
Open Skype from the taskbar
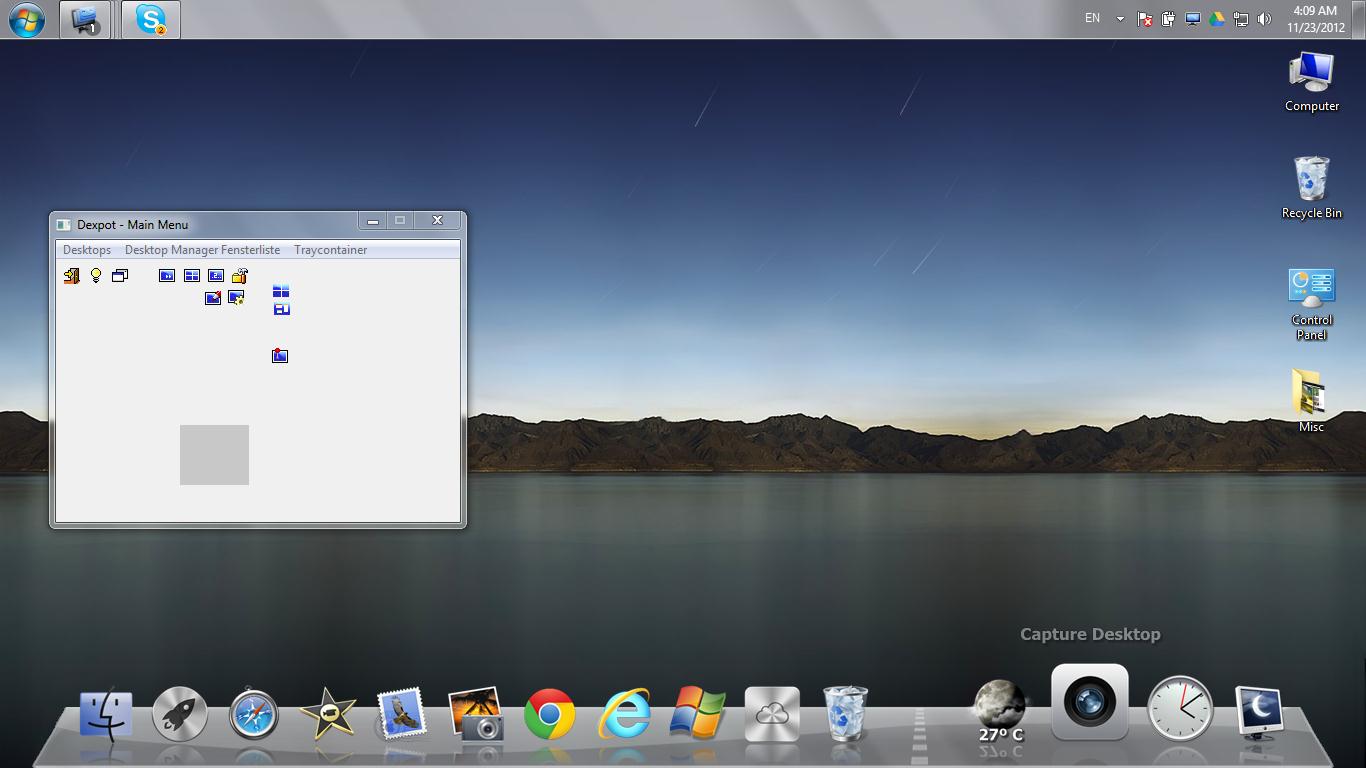[150, 20]
